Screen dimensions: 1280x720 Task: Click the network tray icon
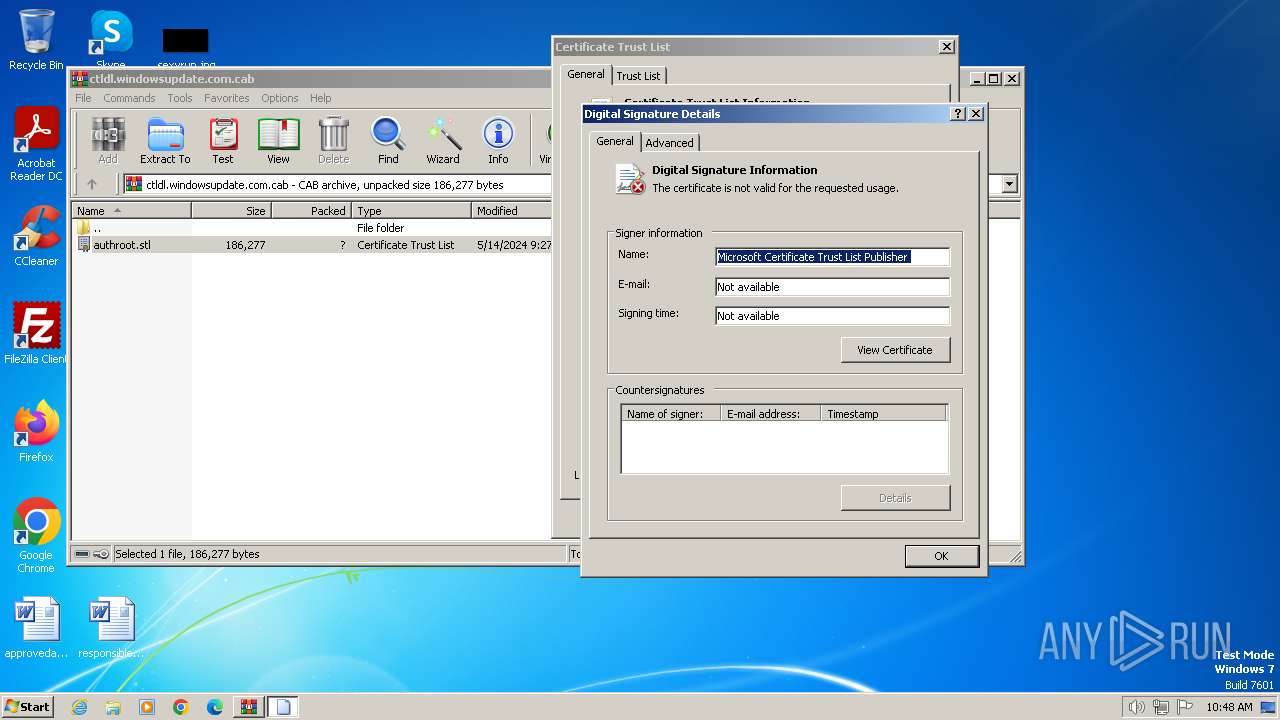coord(1160,707)
